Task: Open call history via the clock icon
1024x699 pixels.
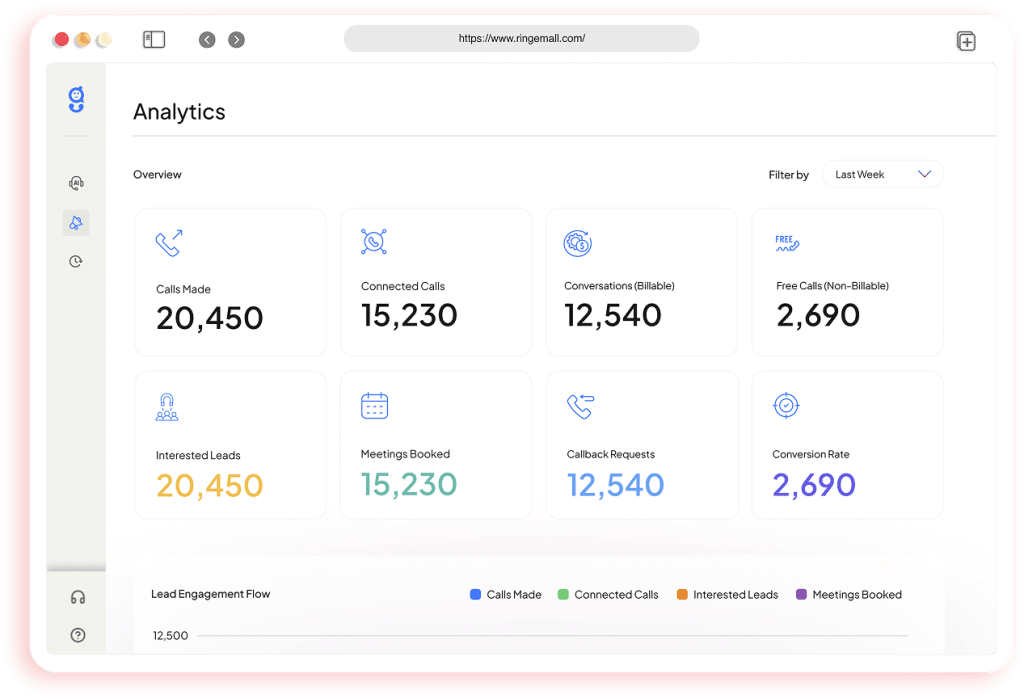Action: tap(78, 261)
